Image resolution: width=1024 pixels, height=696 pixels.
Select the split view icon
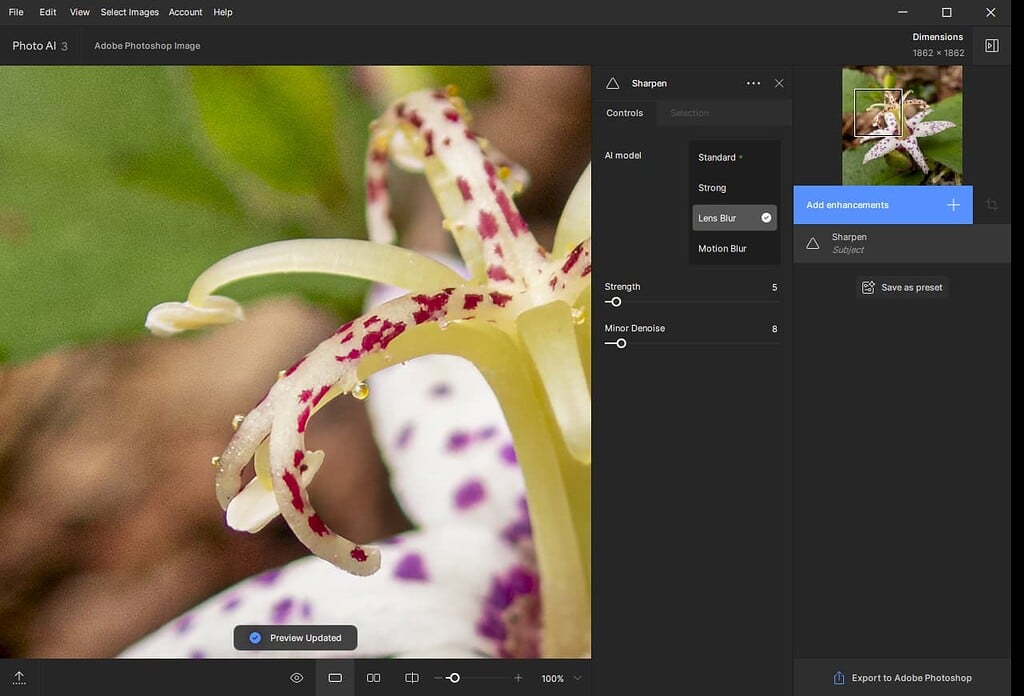pyautogui.click(x=411, y=677)
